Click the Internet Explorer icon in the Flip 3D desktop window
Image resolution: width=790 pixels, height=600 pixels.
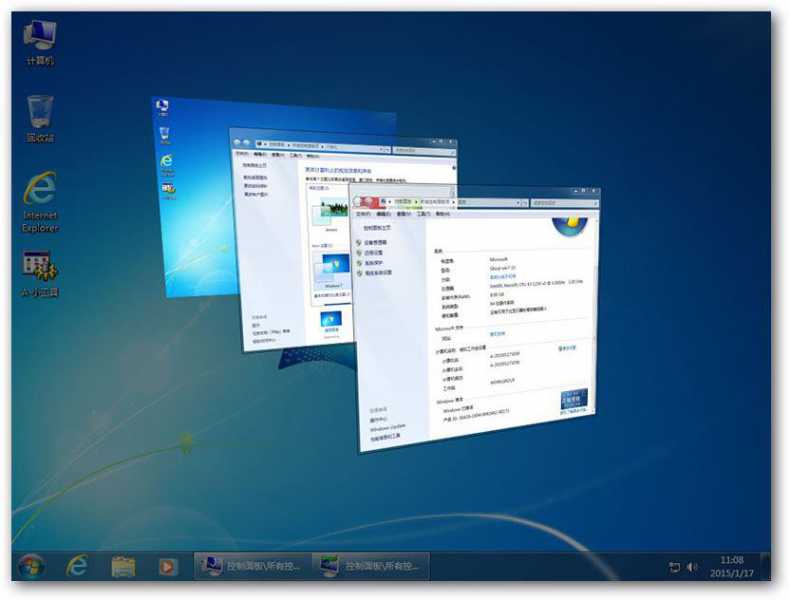pyautogui.click(x=166, y=164)
